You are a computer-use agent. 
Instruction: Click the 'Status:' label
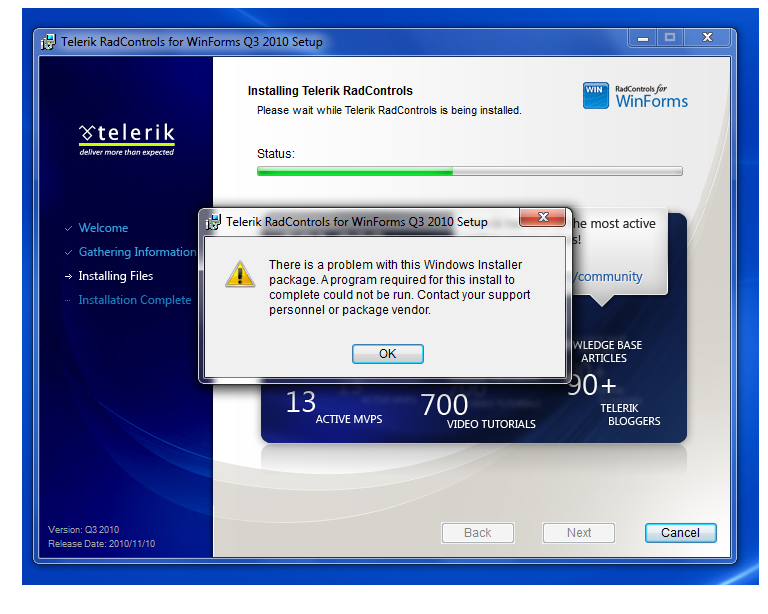[276, 154]
